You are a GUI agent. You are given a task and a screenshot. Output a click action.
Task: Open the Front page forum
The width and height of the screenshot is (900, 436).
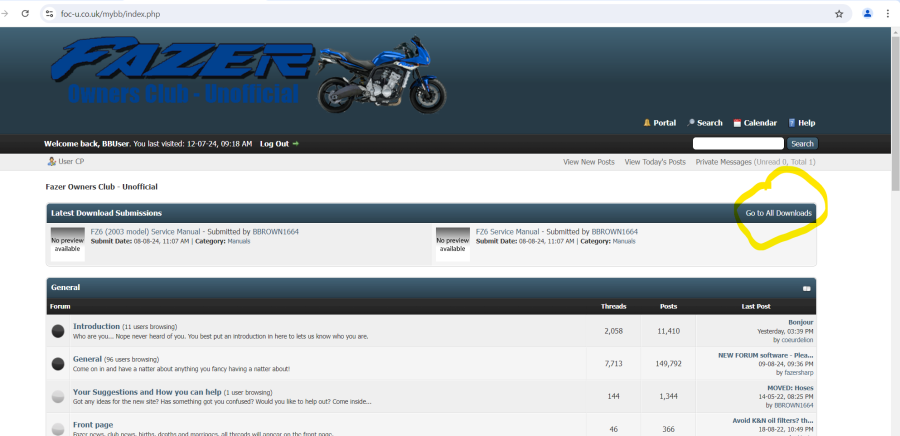tap(93, 425)
